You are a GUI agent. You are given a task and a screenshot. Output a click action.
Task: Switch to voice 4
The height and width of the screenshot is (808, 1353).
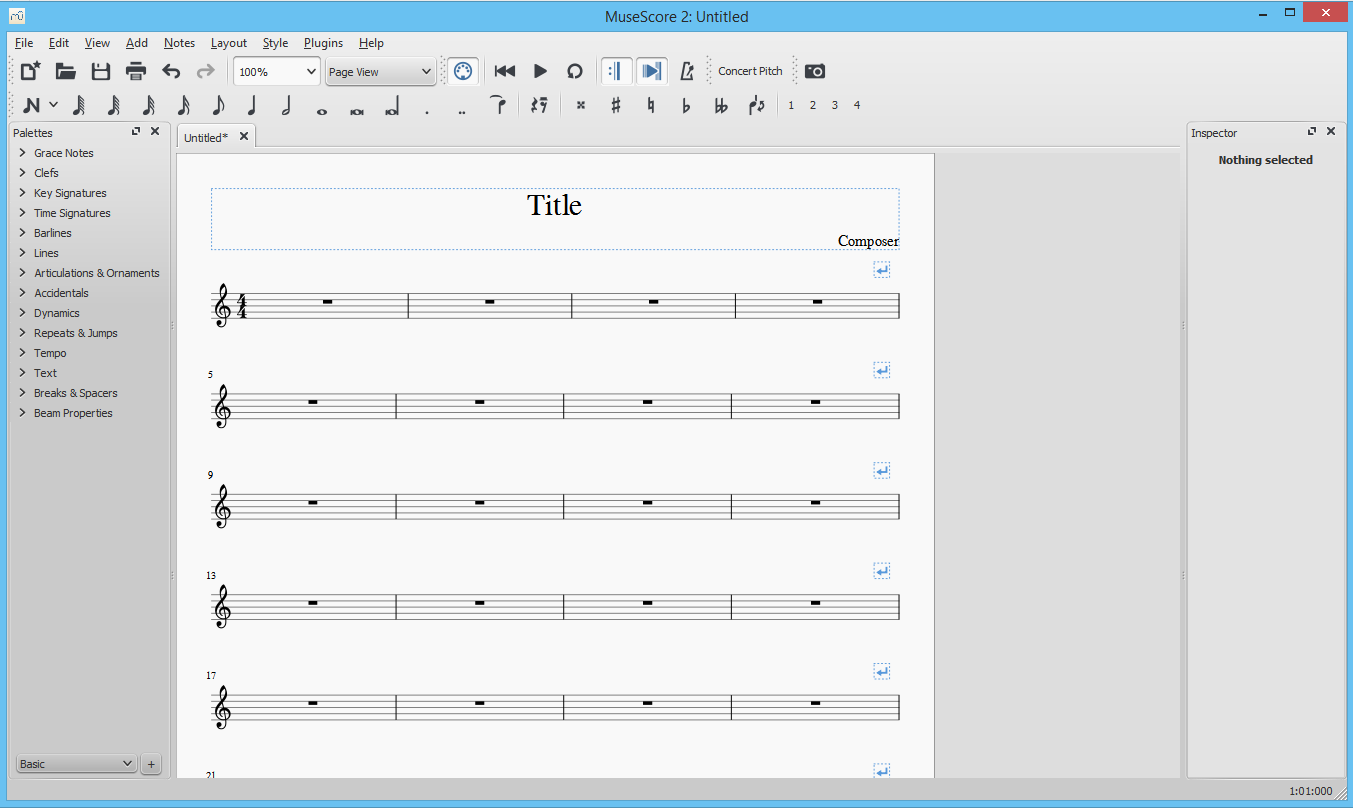[857, 105]
